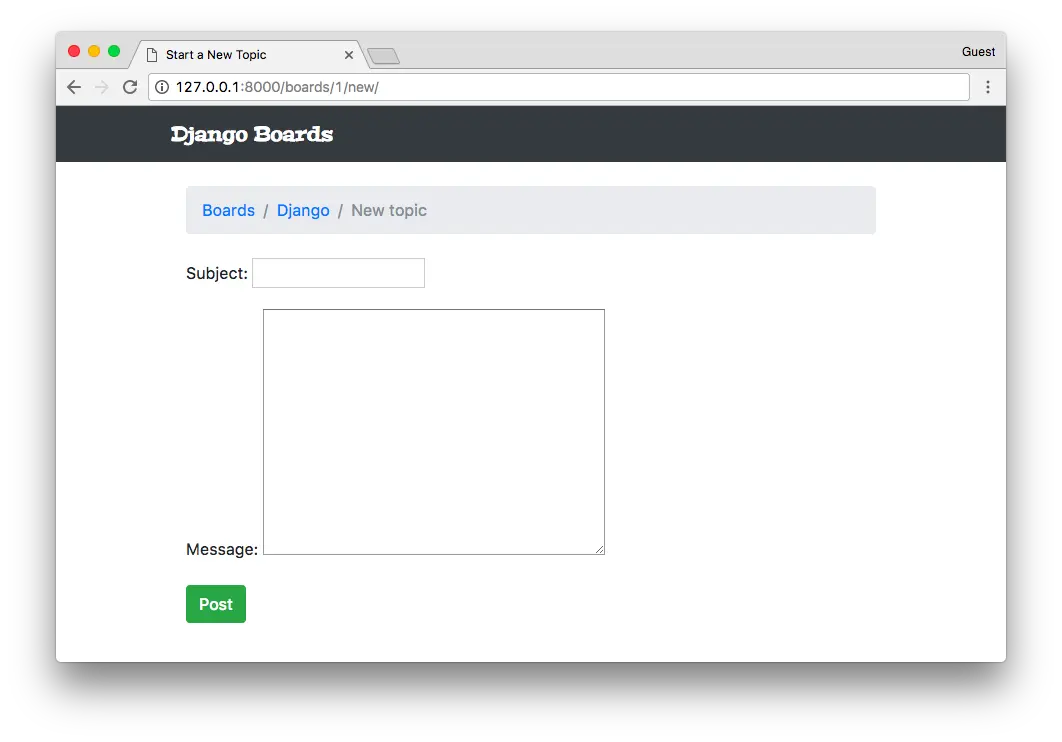Click the green maximize window button

point(114,51)
